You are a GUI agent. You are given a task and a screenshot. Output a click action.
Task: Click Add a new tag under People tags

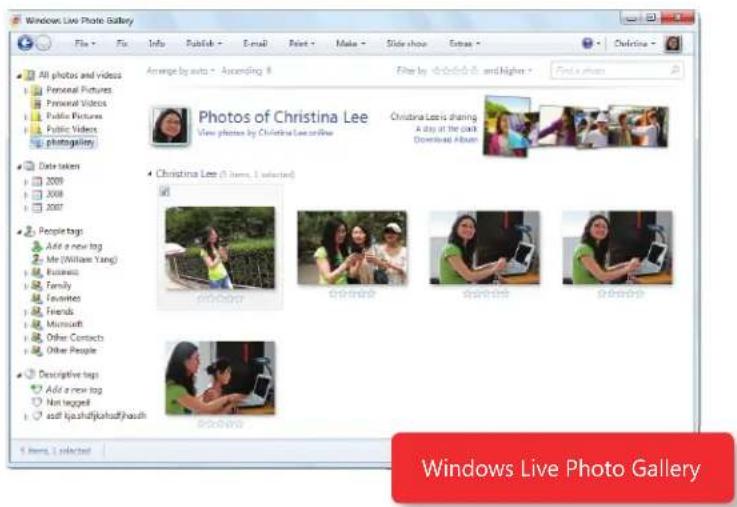[x=74, y=246]
